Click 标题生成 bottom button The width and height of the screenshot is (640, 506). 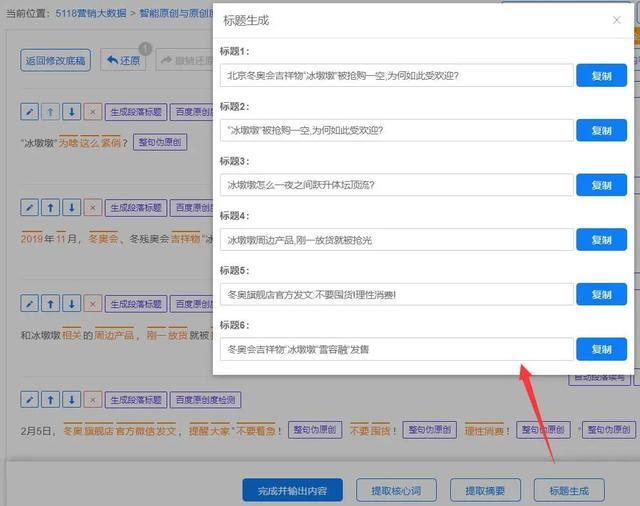[x=569, y=490]
